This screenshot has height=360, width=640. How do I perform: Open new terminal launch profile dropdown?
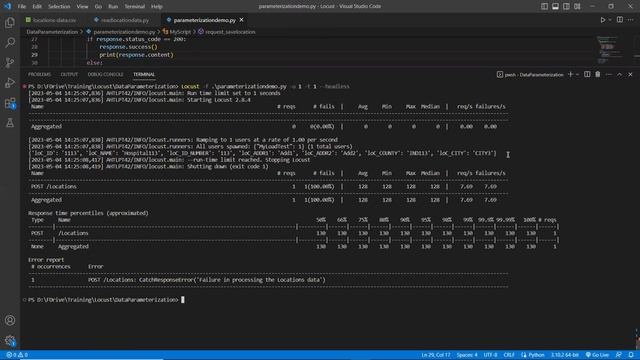click(577, 74)
